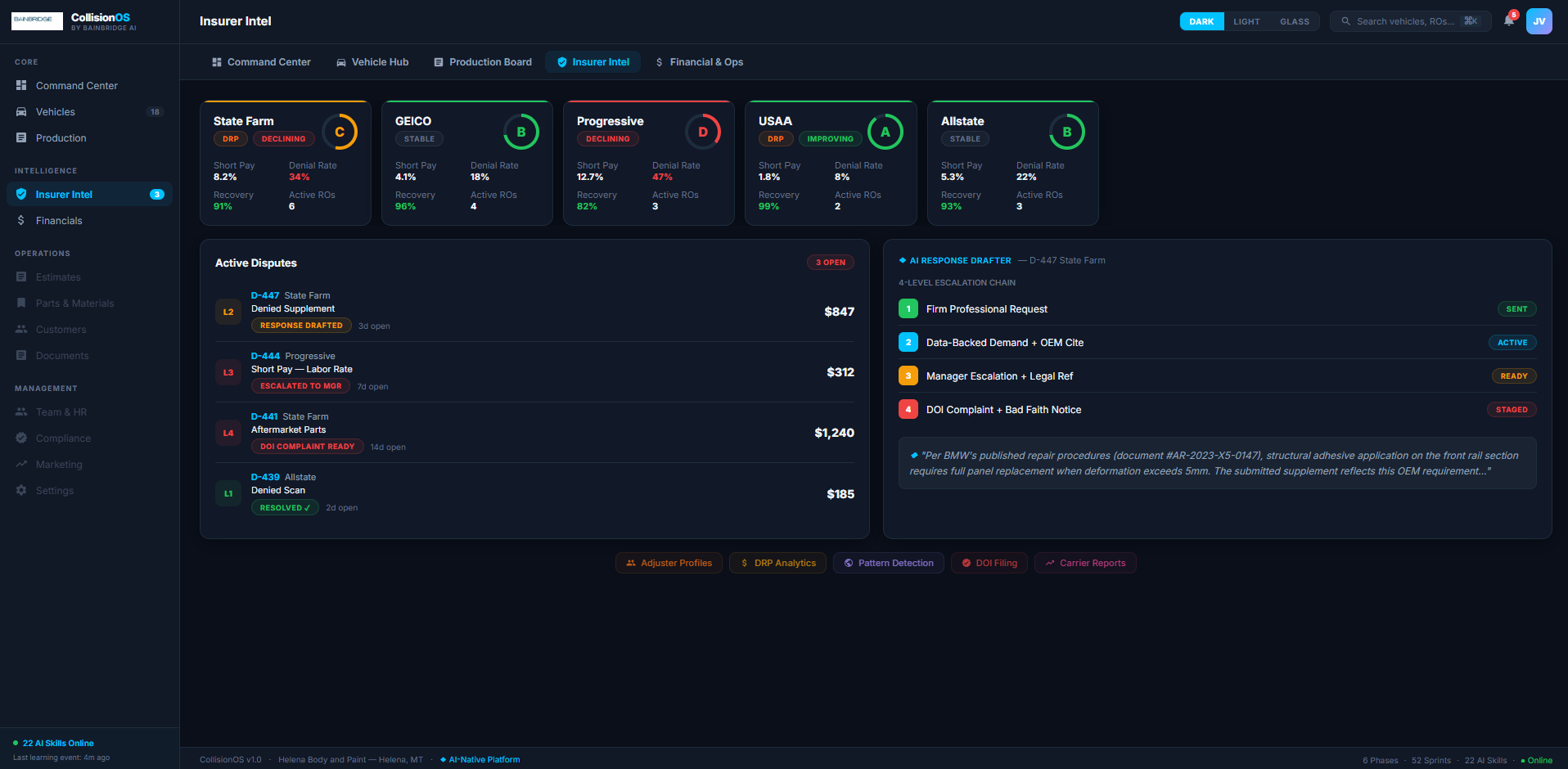The image size is (1568, 769).
Task: Switch theme to GLASS
Action: click(x=1295, y=21)
